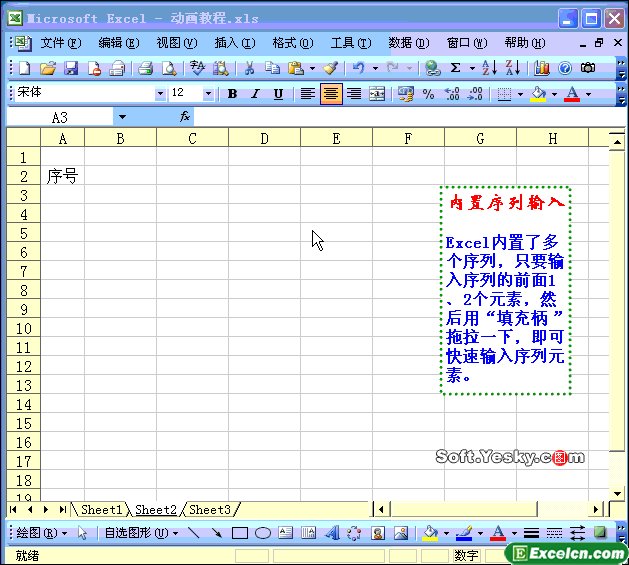
Task: Apply Percent style icon
Action: pyautogui.click(x=428, y=94)
